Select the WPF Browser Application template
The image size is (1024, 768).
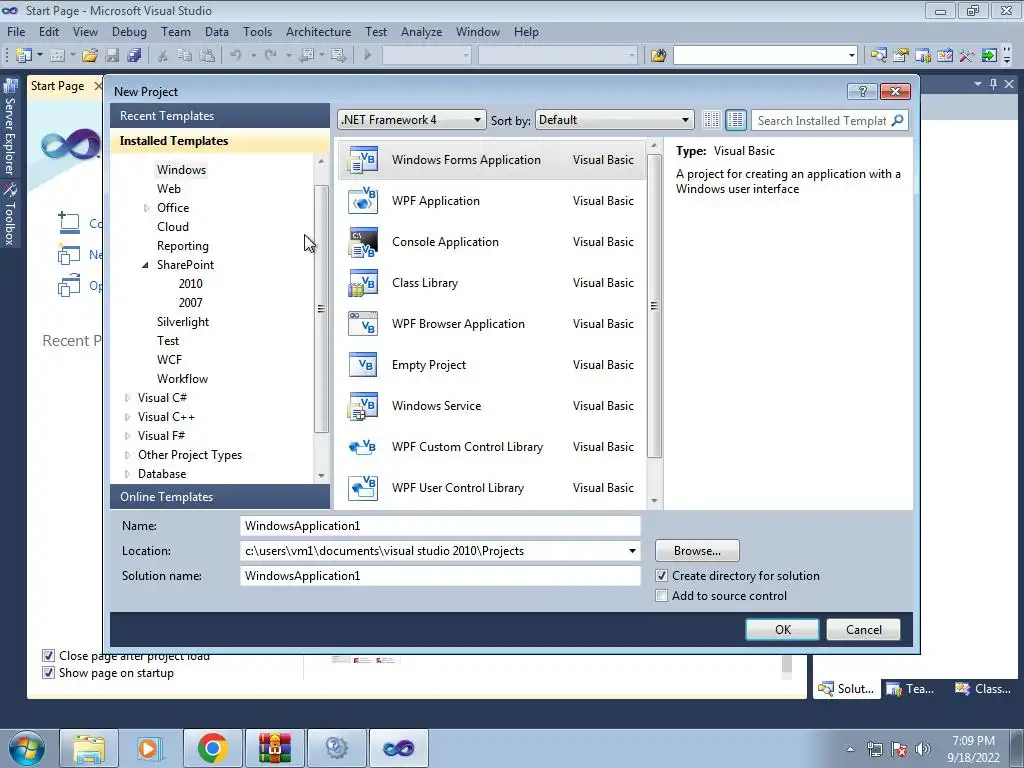pyautogui.click(x=491, y=324)
